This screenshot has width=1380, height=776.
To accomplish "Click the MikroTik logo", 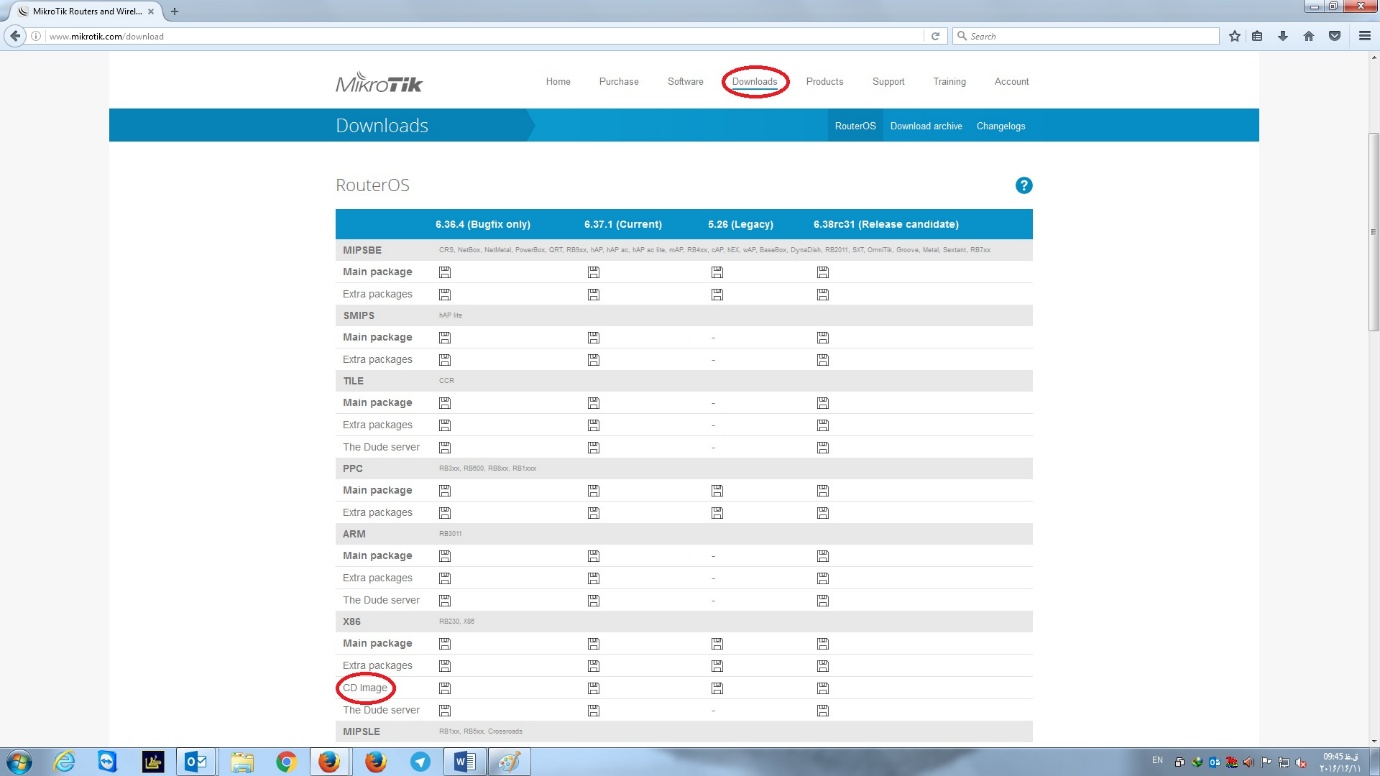I will [379, 82].
